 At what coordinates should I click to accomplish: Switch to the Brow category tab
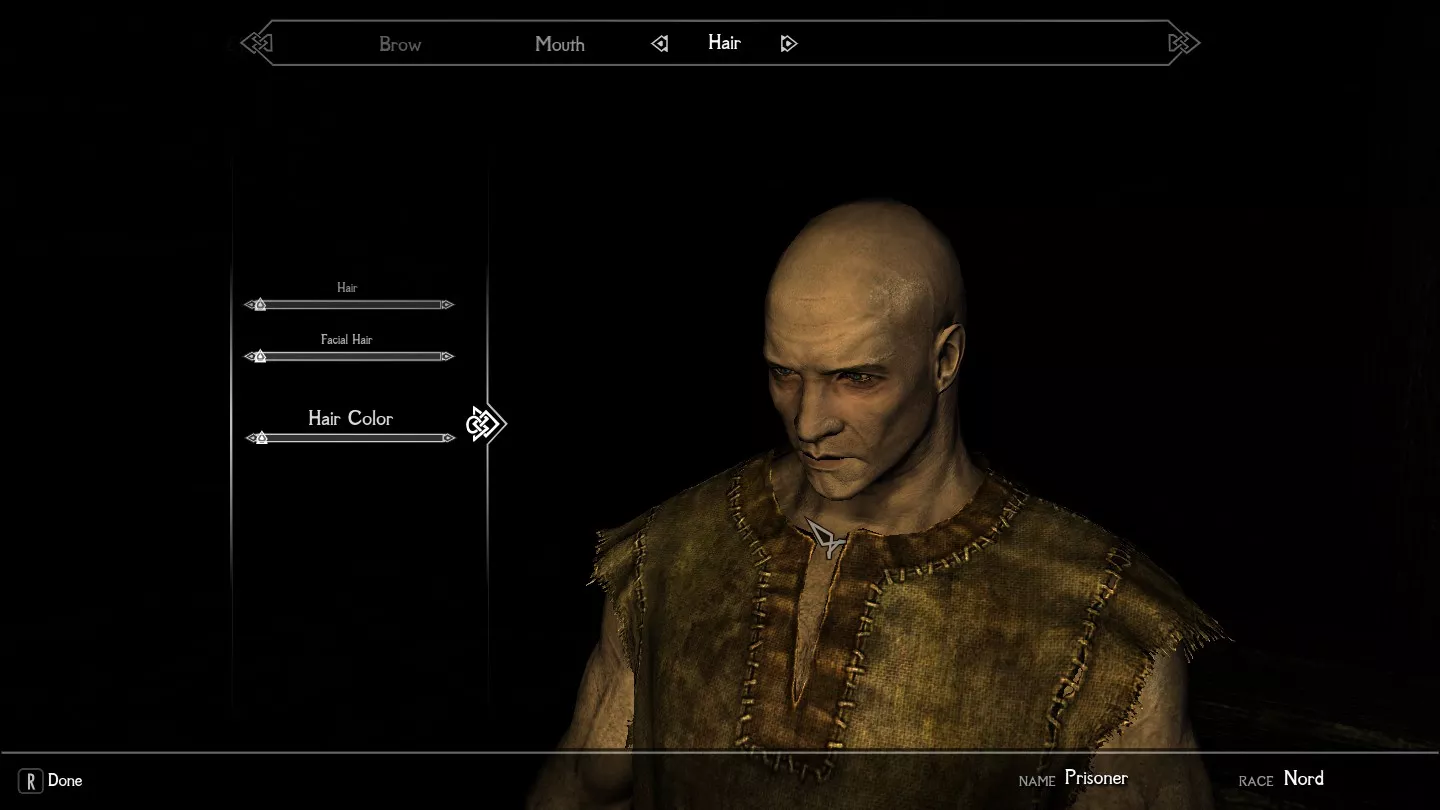point(400,44)
